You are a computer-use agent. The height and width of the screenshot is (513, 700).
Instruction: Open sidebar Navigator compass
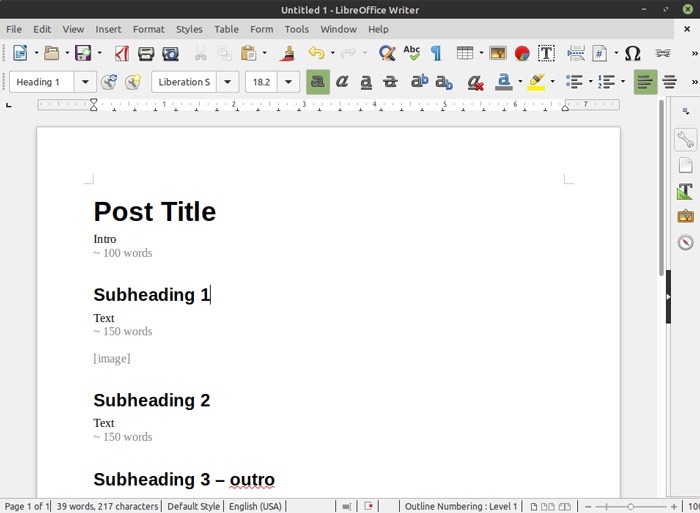[685, 242]
